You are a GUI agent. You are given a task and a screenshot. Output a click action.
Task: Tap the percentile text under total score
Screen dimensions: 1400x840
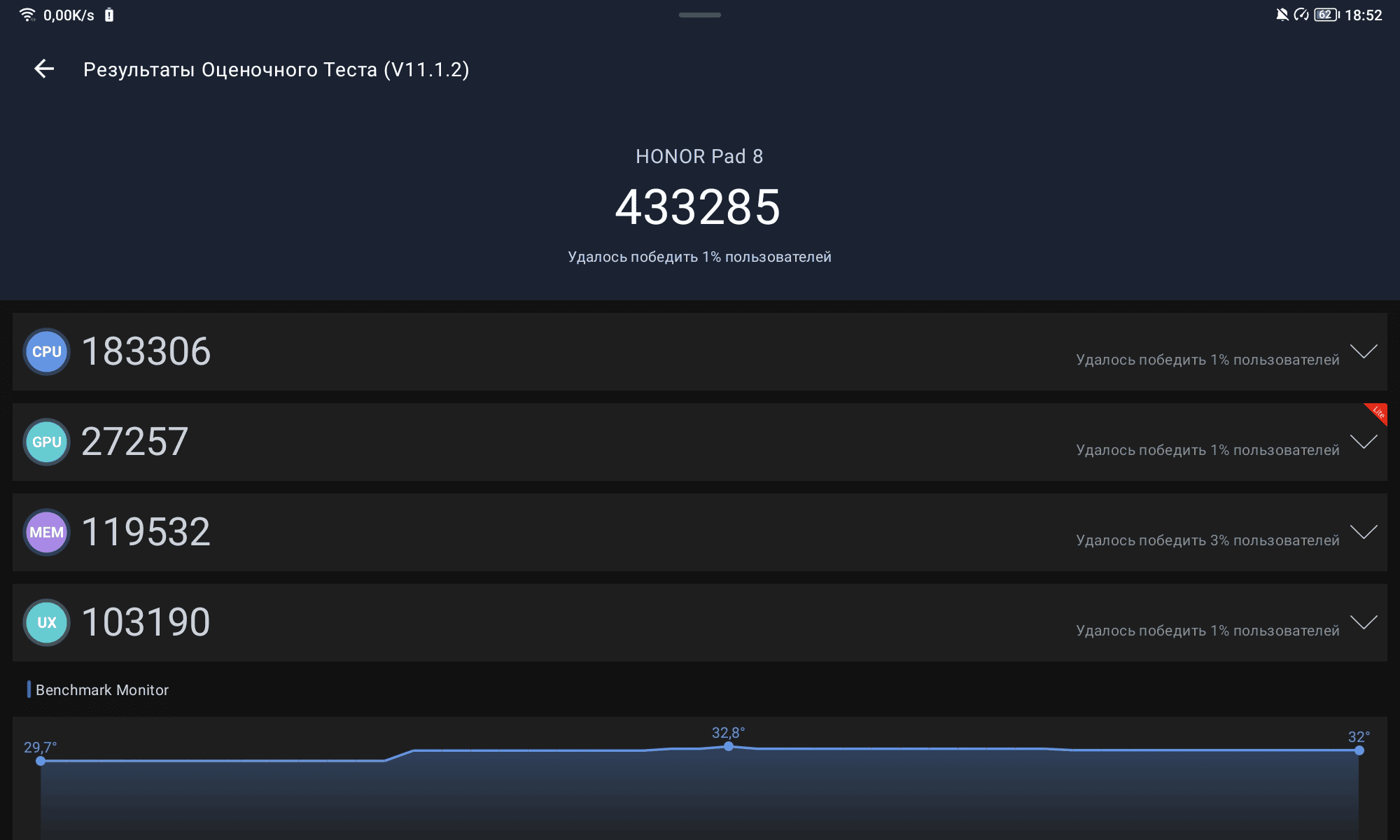tap(699, 257)
